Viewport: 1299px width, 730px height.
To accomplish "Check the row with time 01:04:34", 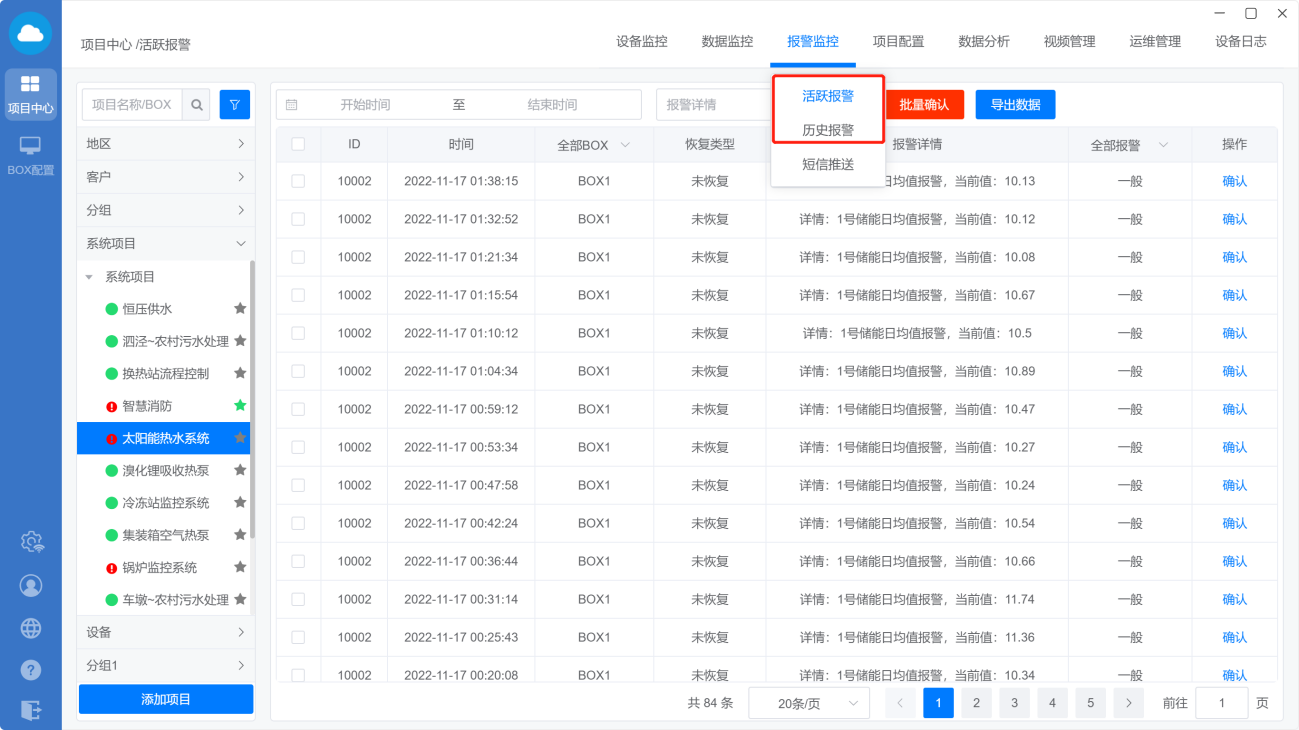I will point(298,371).
